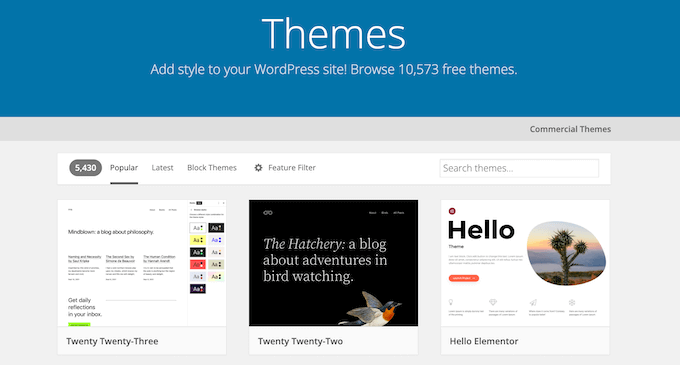Click the Hello Elementor theme title
The height and width of the screenshot is (365, 680).
[484, 341]
